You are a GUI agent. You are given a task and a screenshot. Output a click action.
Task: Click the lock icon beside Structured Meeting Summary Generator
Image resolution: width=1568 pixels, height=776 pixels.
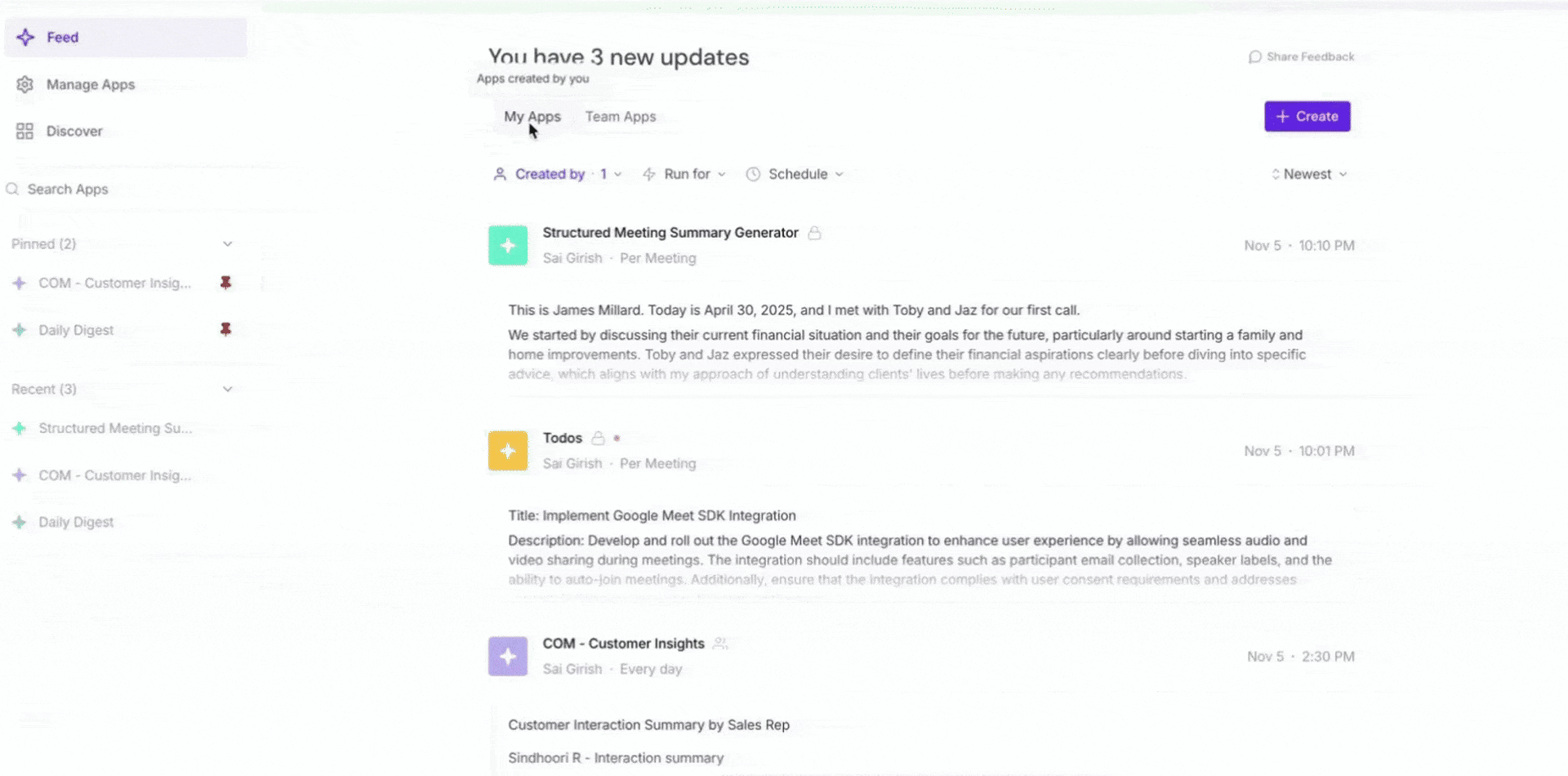coord(814,233)
